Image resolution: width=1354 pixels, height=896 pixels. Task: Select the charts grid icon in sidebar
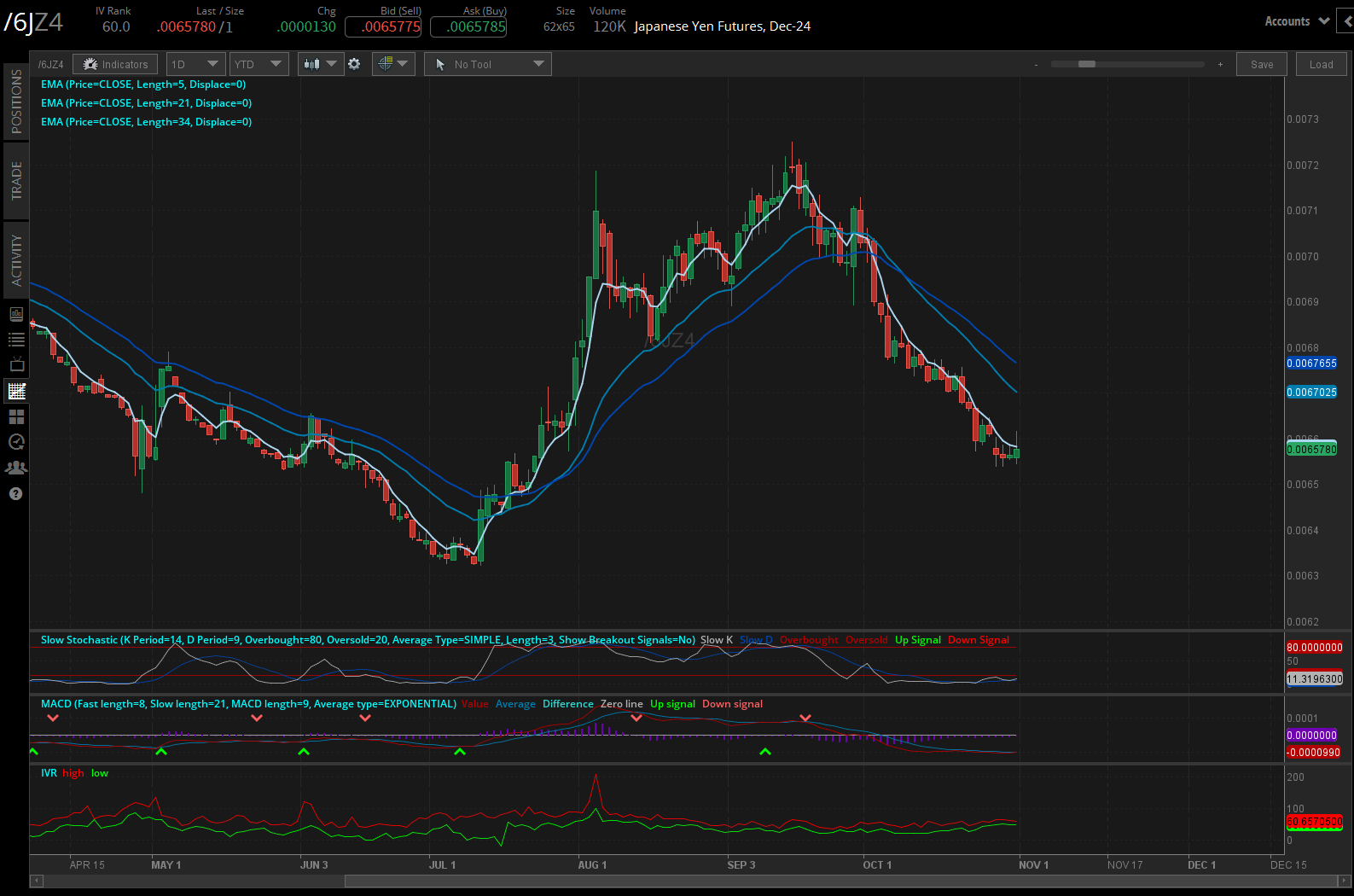coord(16,392)
